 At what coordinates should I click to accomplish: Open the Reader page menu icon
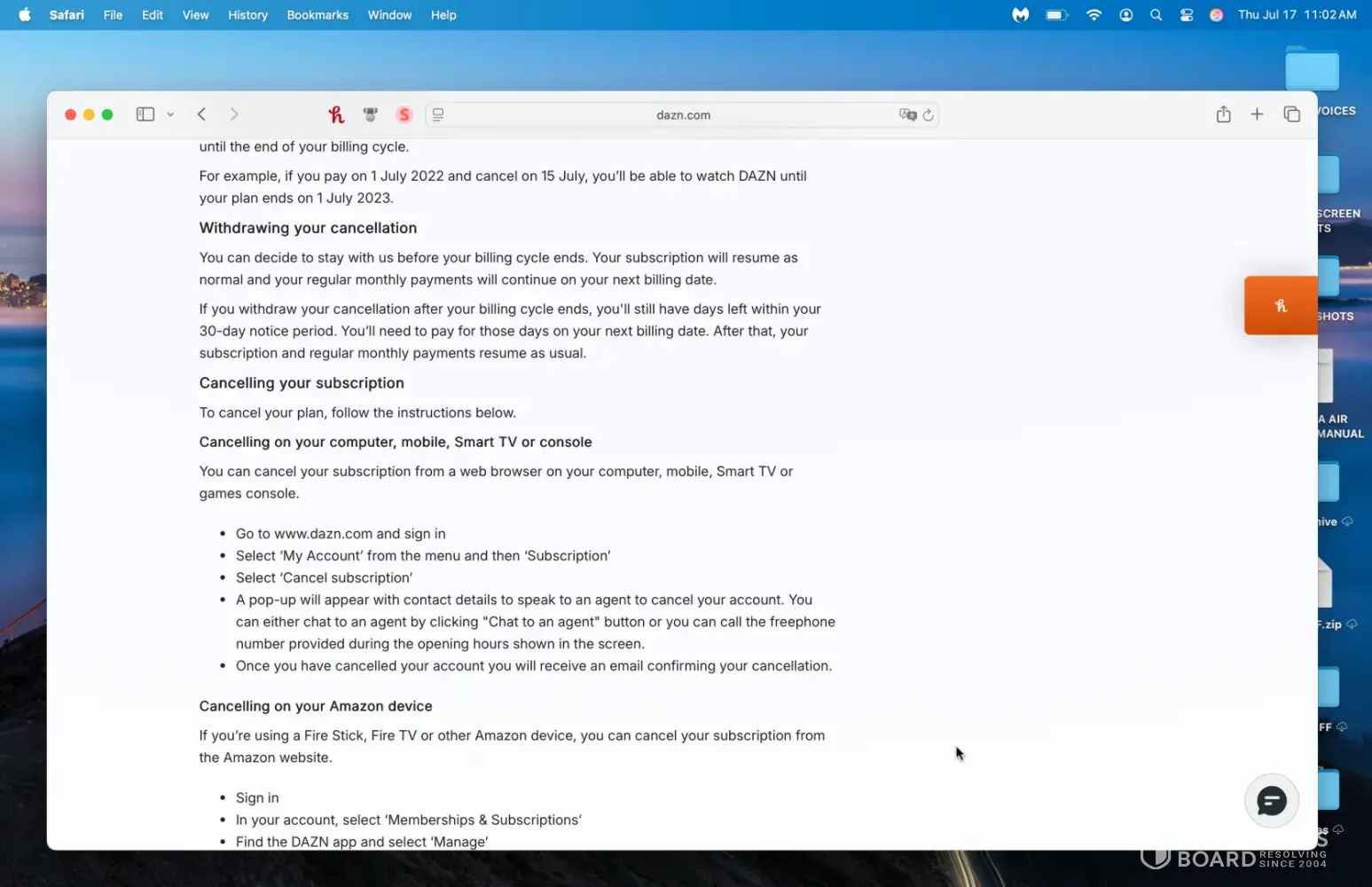tap(438, 114)
